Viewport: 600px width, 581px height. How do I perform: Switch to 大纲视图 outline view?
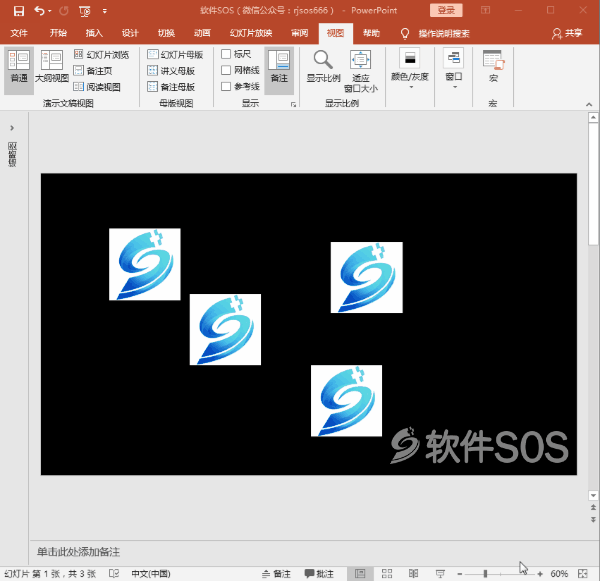pos(52,67)
